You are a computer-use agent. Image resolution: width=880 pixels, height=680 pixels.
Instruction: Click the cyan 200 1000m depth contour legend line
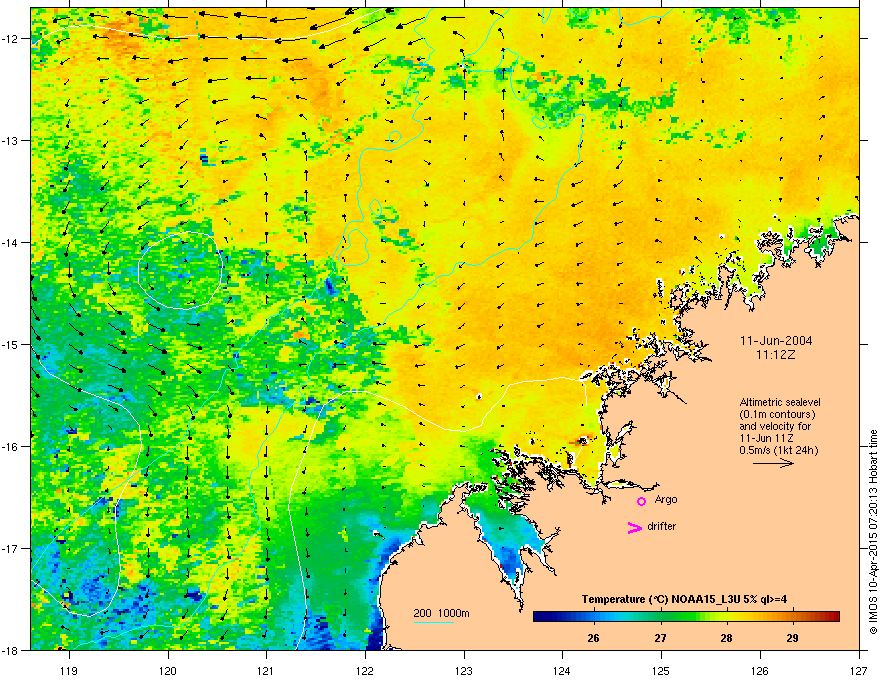click(433, 622)
